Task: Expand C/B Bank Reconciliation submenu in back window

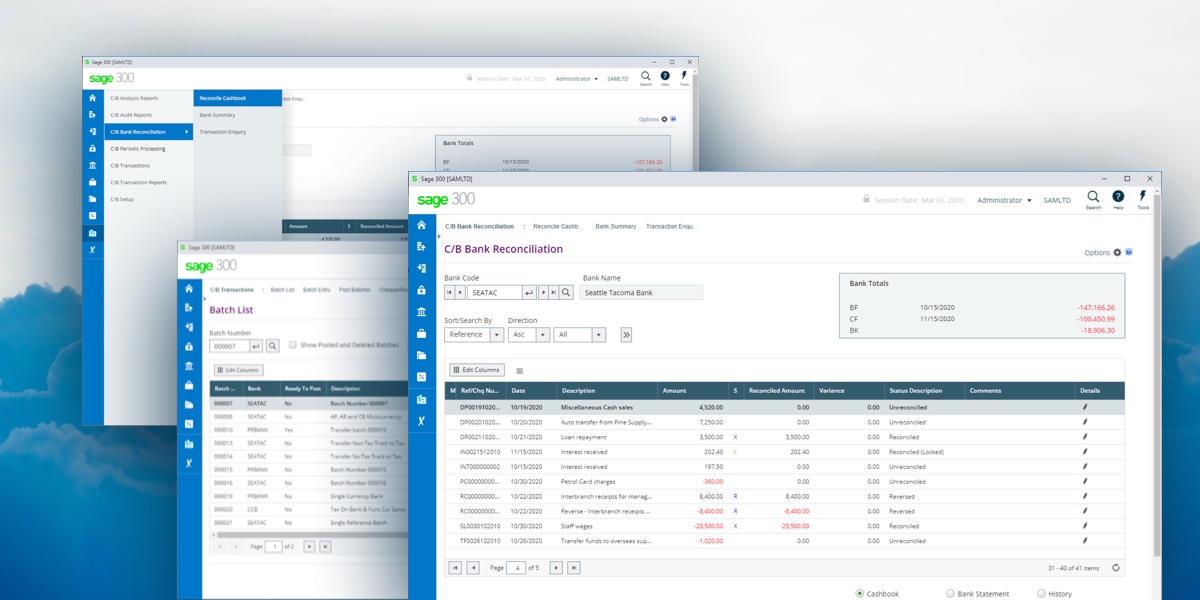Action: tap(148, 132)
